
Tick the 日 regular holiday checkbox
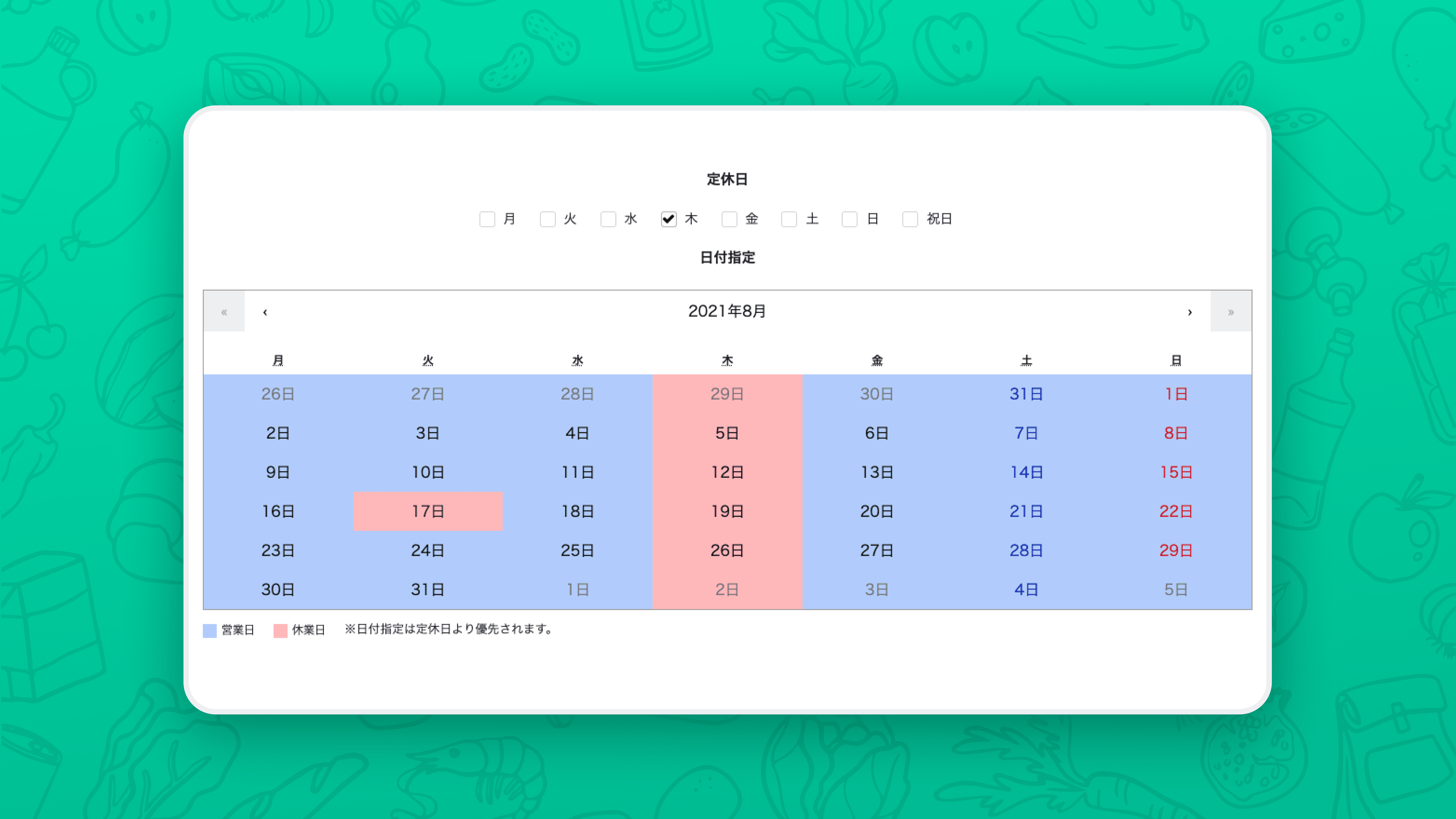(x=850, y=219)
